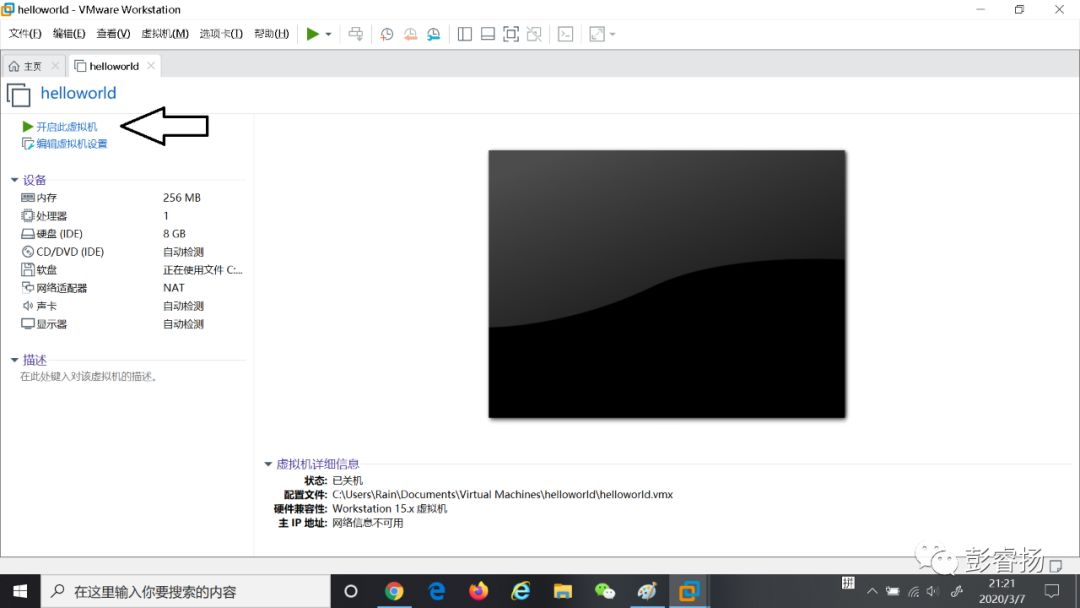This screenshot has height=608, width=1080.
Task: Open the 选项卡(T) menu
Action: tap(221, 34)
